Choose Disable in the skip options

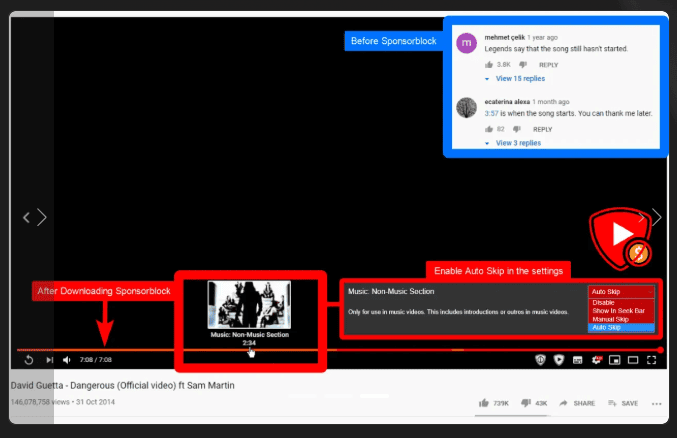(x=621, y=302)
